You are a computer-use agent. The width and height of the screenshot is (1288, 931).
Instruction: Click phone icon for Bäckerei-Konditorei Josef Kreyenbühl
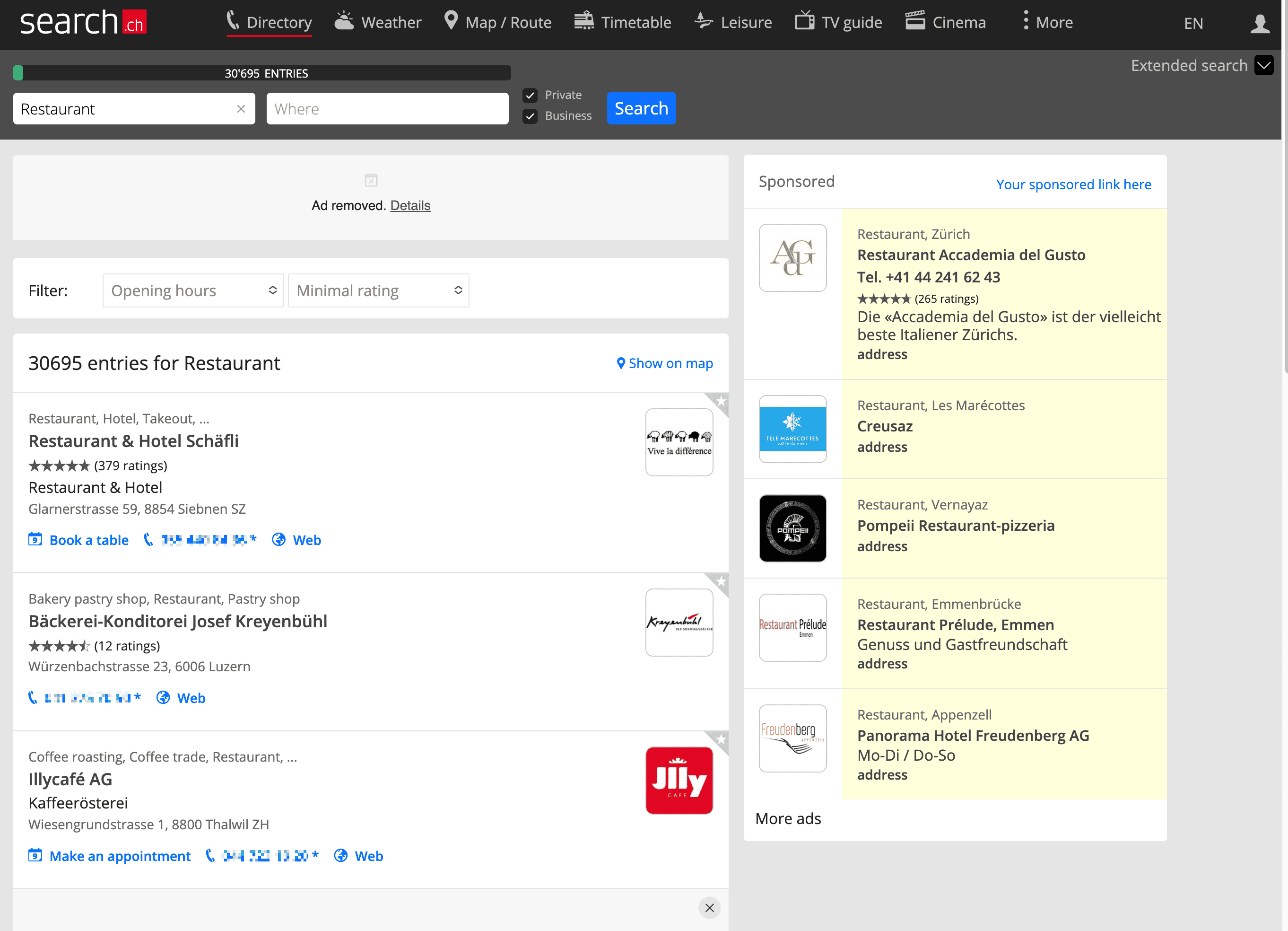(x=33, y=697)
